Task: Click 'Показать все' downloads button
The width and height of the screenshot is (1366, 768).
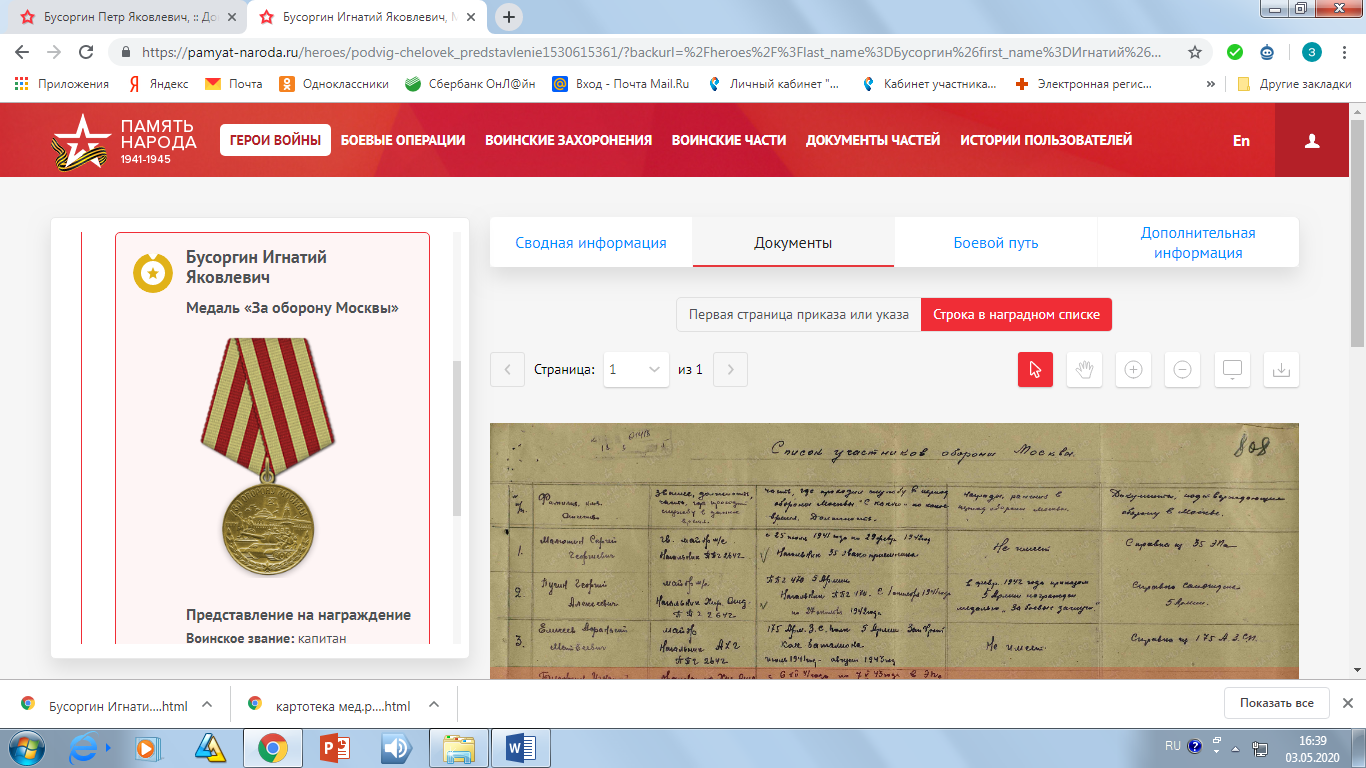Action: 1276,703
